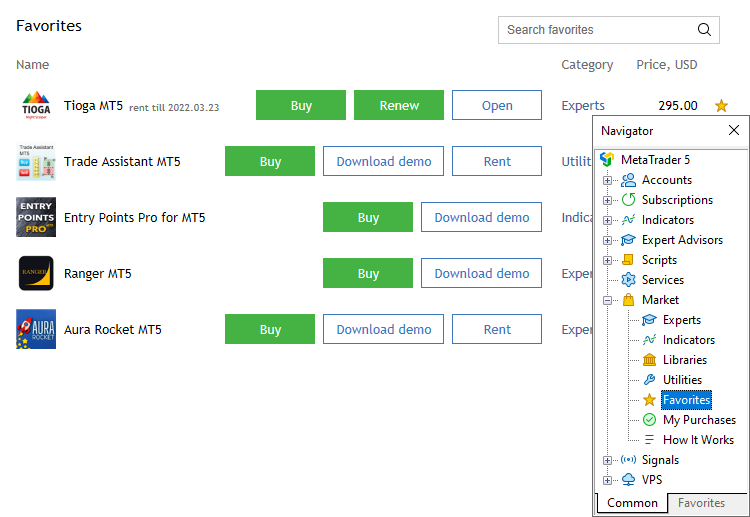
Task: Click the Expert Advisors graduation cap icon
Action: tap(628, 240)
